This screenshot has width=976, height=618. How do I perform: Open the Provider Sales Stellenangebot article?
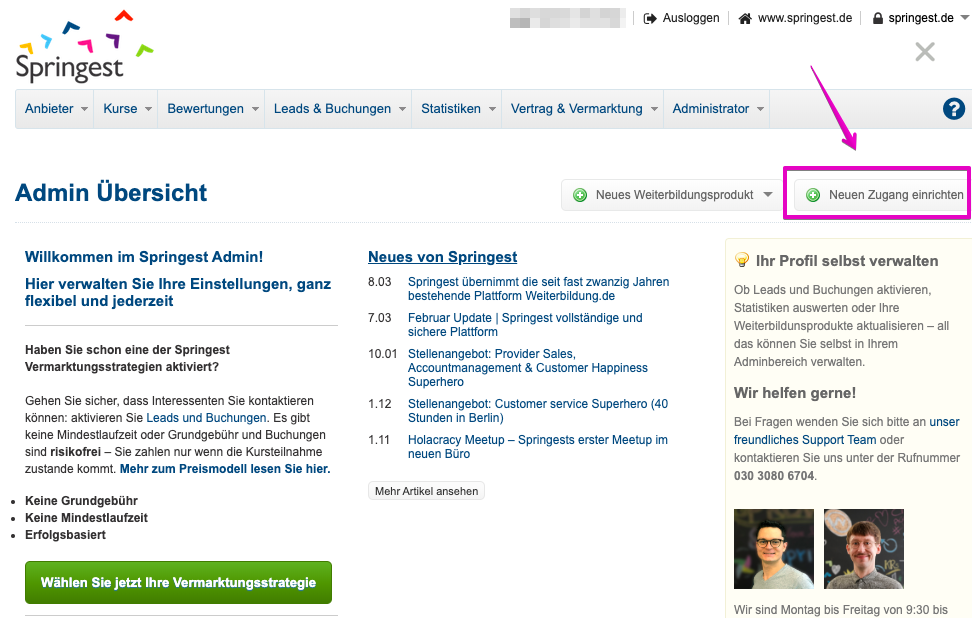(527, 368)
